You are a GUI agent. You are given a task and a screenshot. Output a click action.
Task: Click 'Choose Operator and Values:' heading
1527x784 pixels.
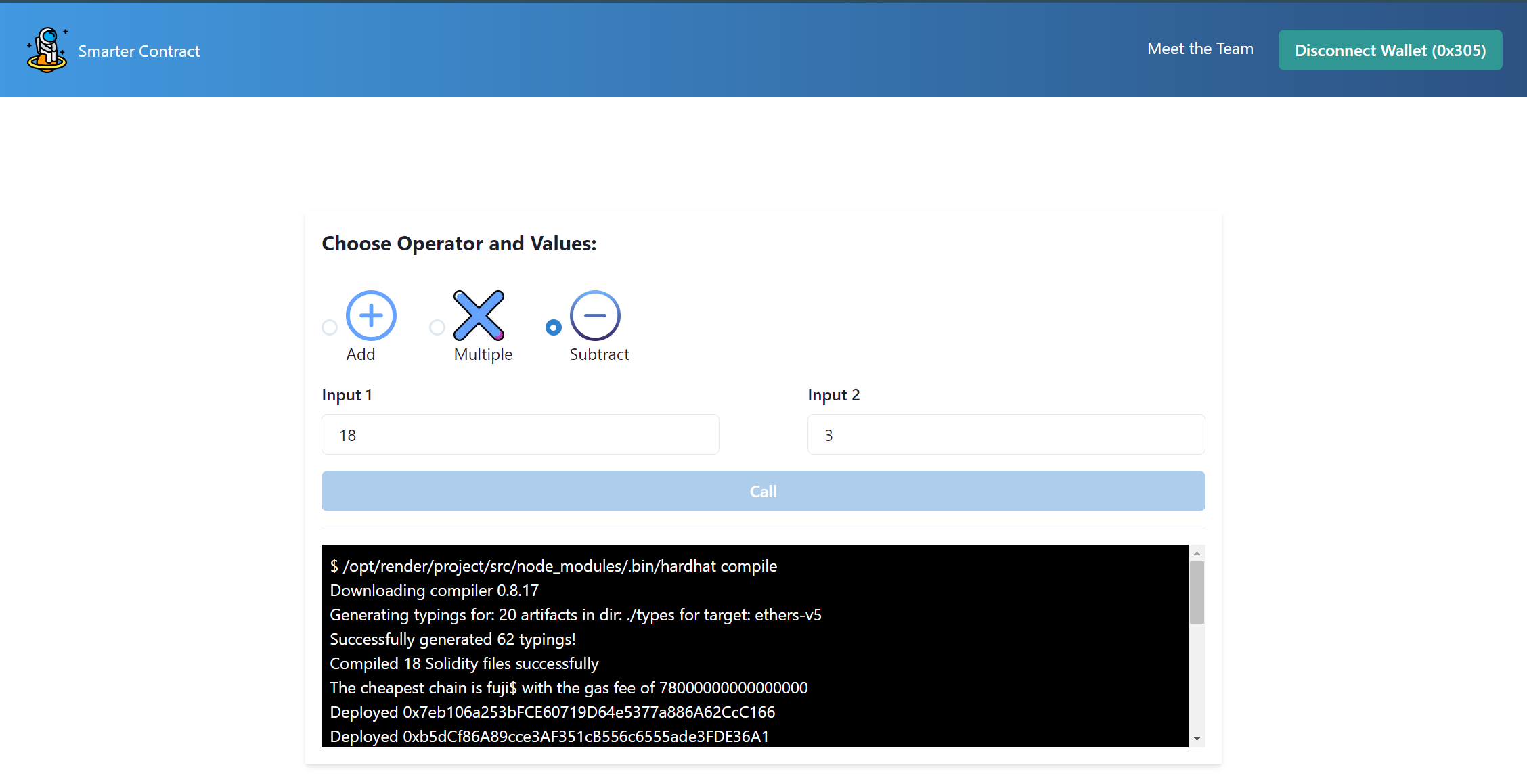[459, 244]
